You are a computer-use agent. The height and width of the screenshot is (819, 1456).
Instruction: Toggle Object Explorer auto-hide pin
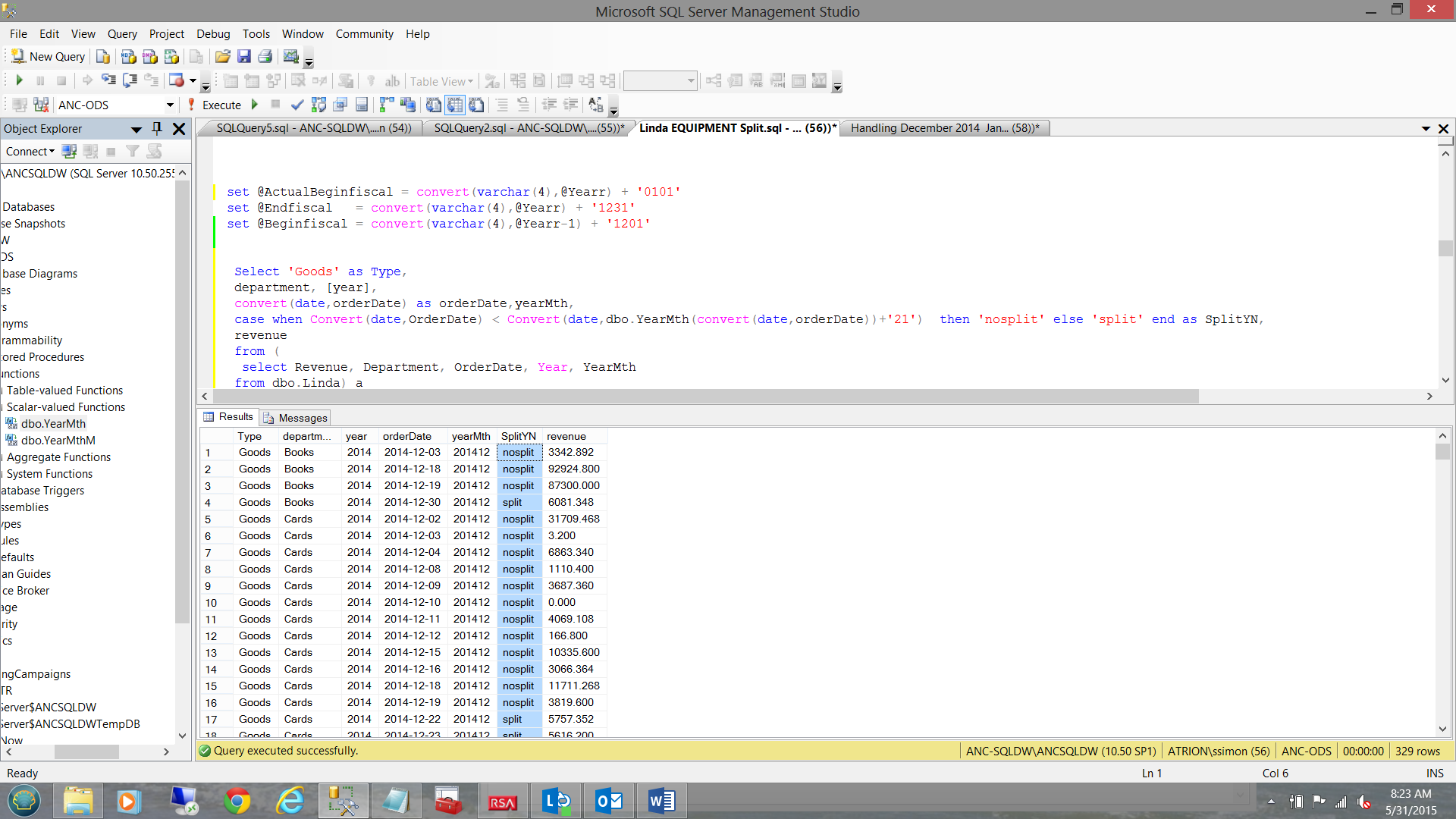click(x=157, y=128)
